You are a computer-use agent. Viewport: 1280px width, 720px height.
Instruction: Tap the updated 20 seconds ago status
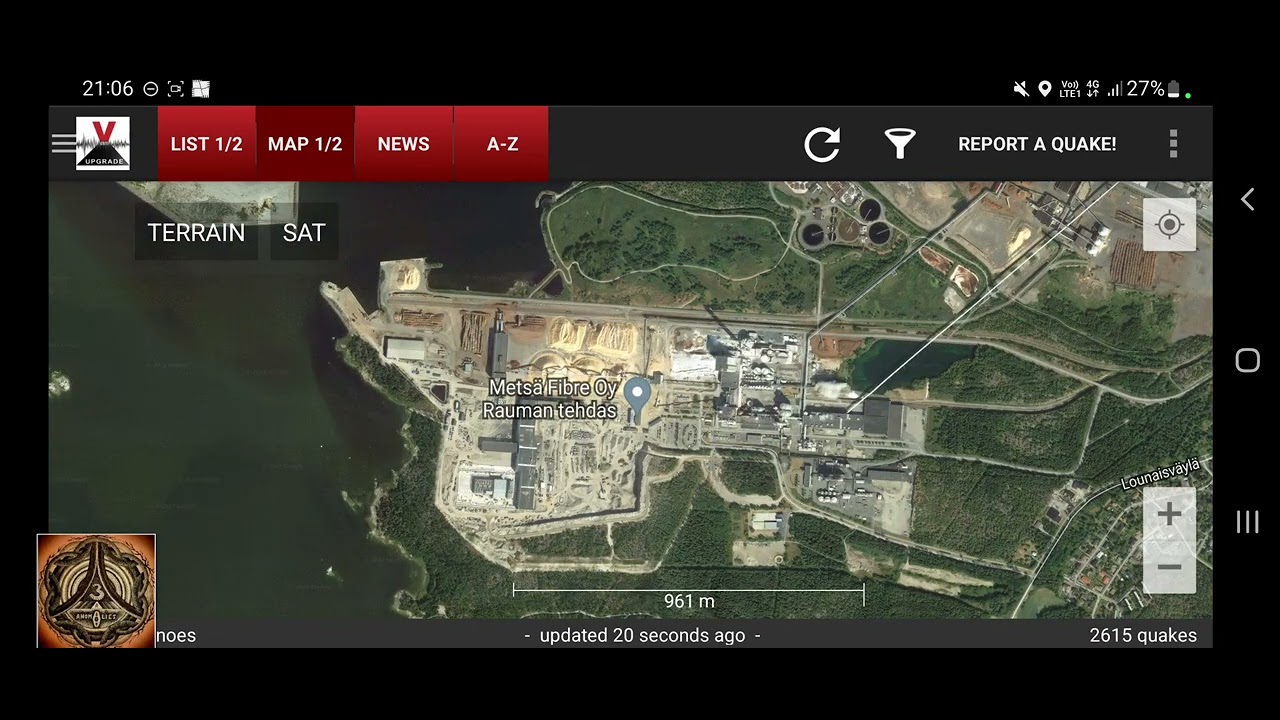pyautogui.click(x=642, y=635)
